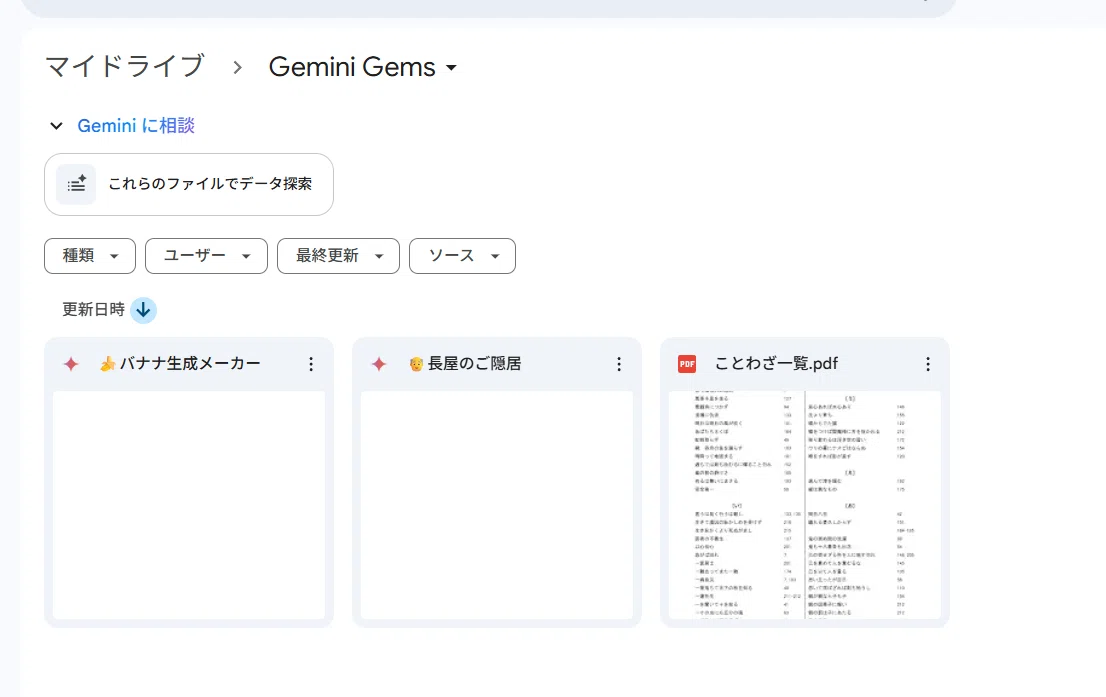Open the 長屋のご隠居 preview thumbnail

pyautogui.click(x=497, y=505)
